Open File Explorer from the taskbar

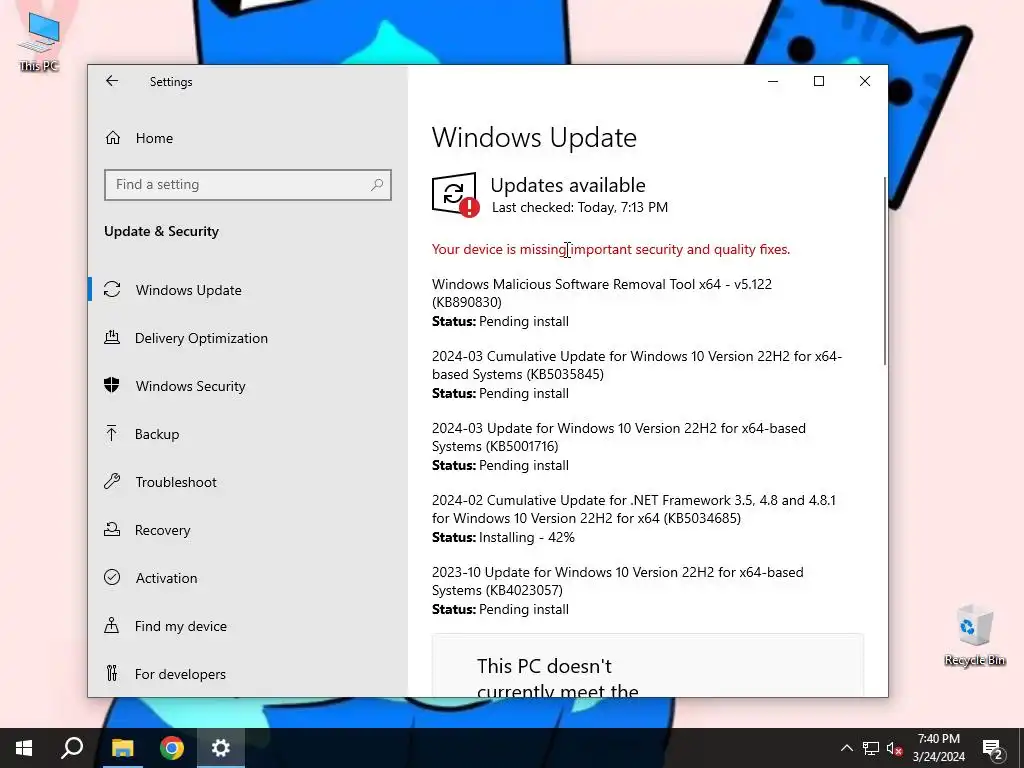coord(122,748)
